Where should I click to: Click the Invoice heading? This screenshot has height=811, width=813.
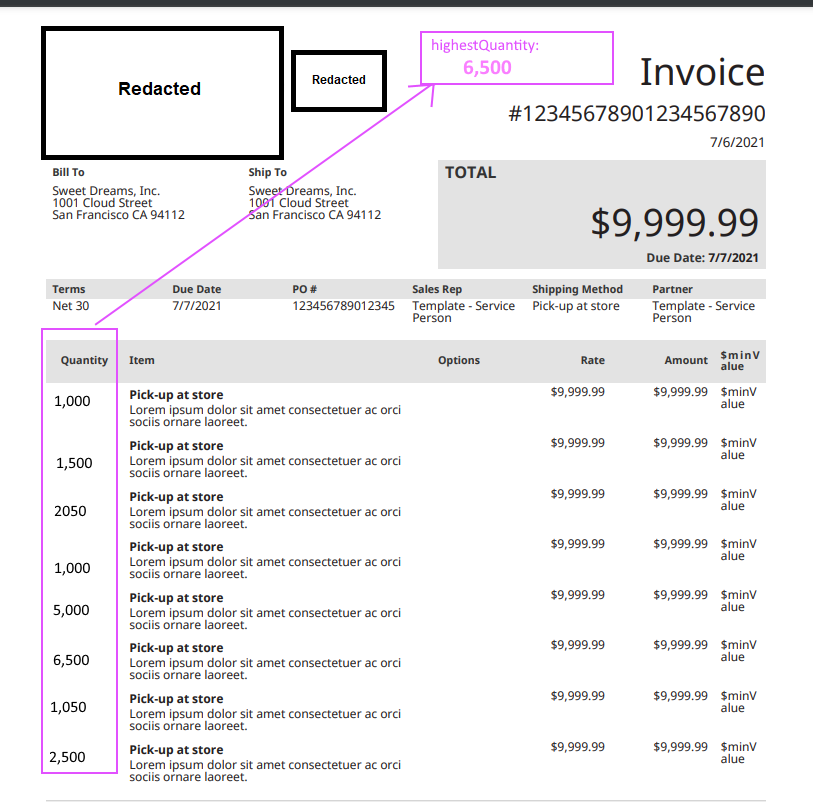(x=702, y=72)
